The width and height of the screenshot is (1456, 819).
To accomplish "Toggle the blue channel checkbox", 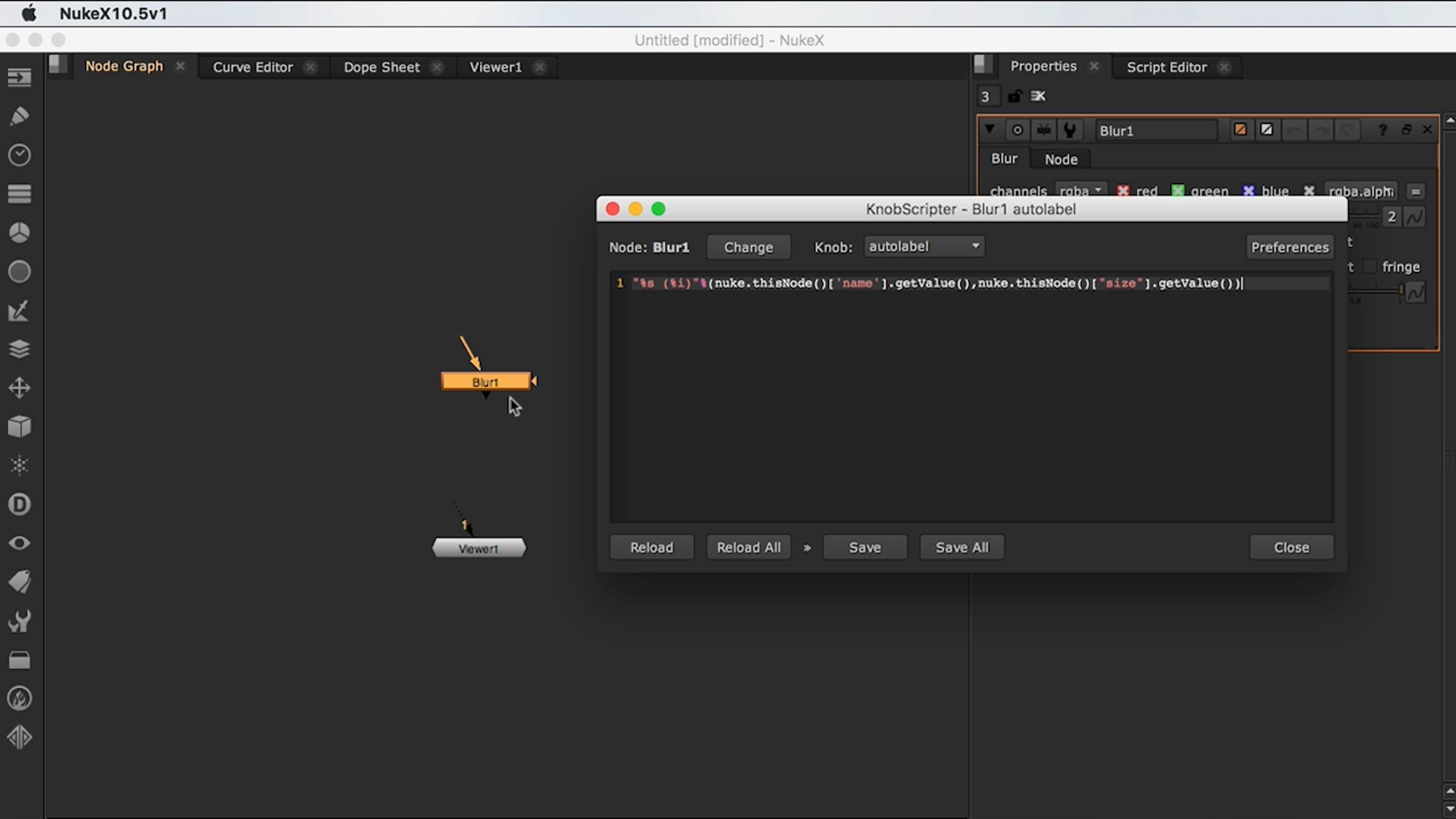I will pyautogui.click(x=1249, y=191).
